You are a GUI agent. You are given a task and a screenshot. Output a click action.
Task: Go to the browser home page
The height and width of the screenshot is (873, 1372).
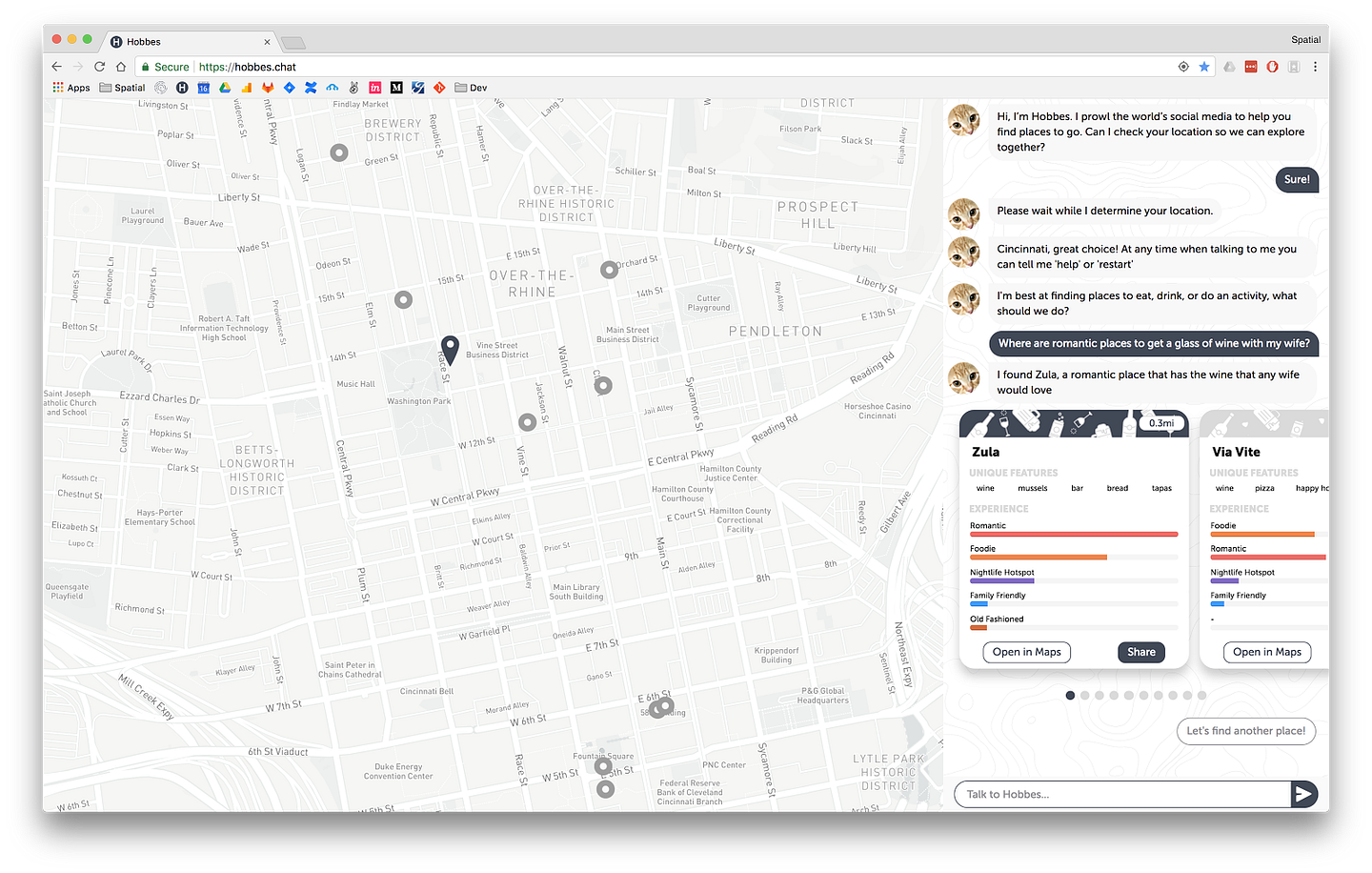pos(121,67)
